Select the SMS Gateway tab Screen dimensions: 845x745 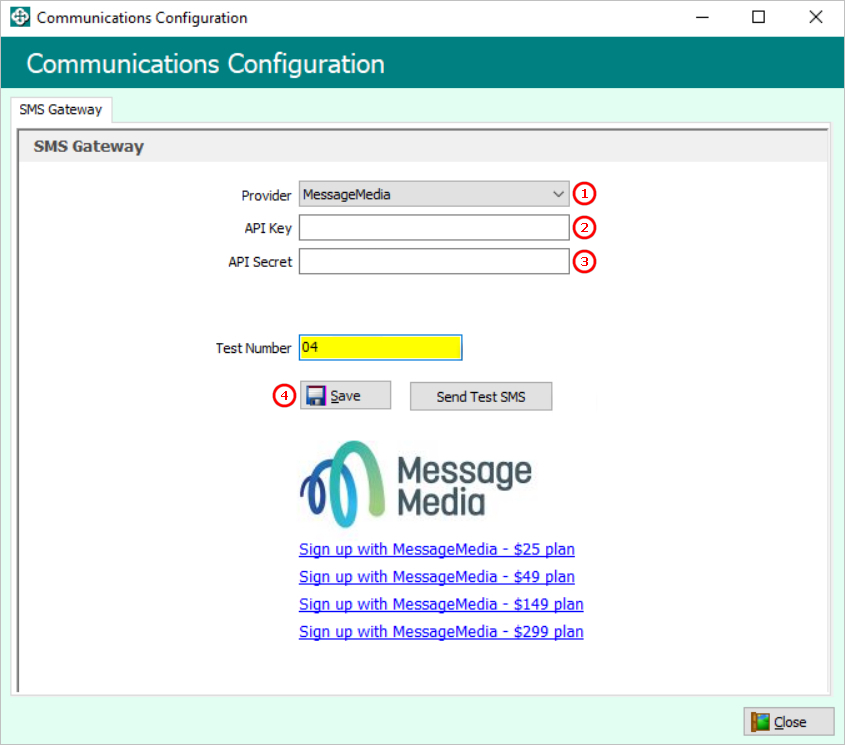(x=61, y=110)
